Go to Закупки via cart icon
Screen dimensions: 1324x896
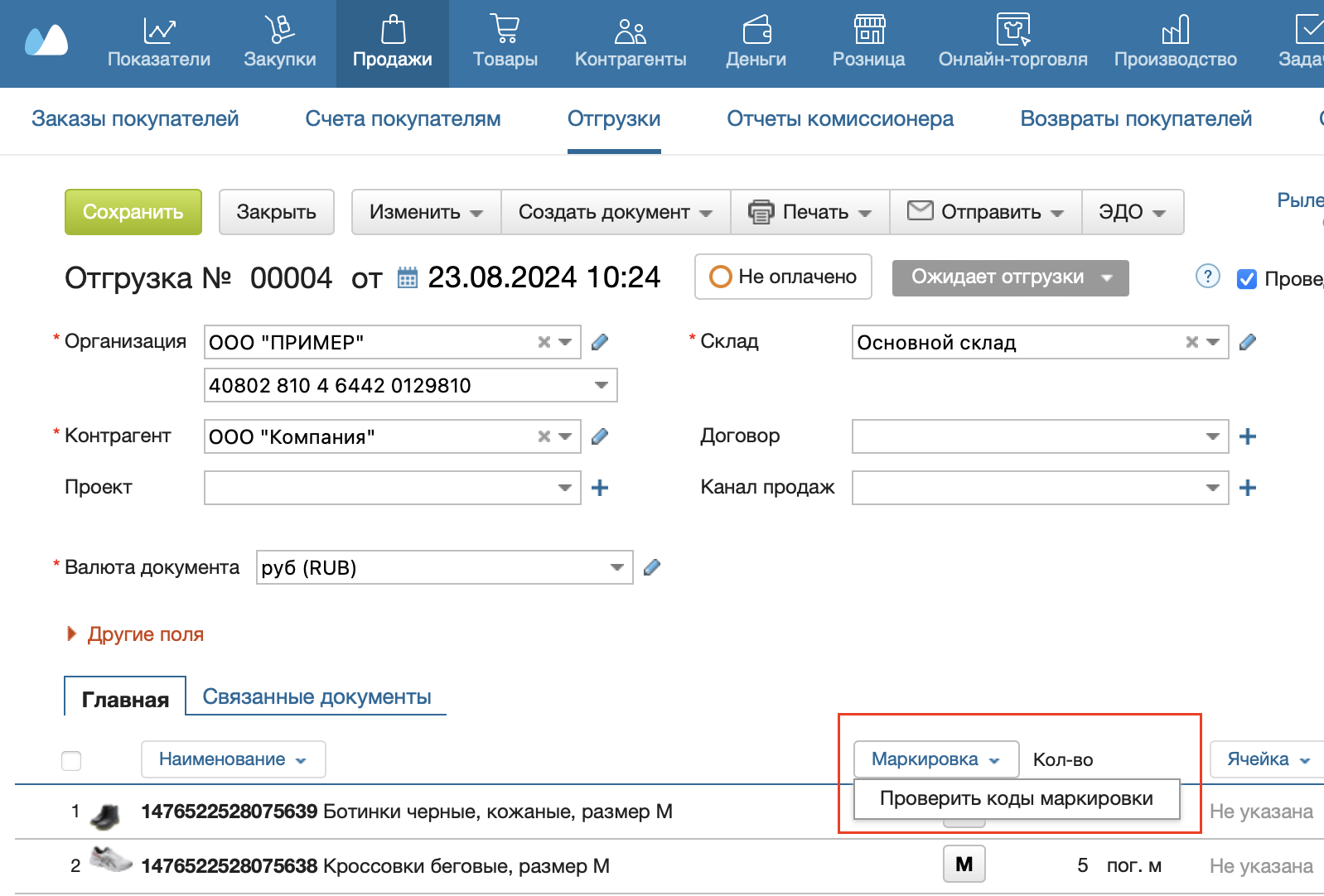pyautogui.click(x=279, y=30)
